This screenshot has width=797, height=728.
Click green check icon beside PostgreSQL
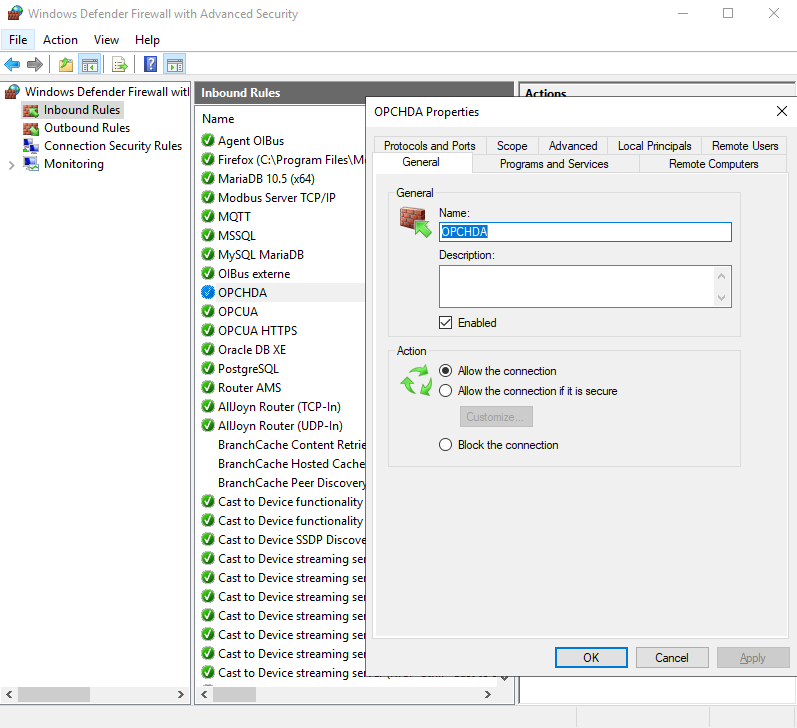tap(207, 368)
